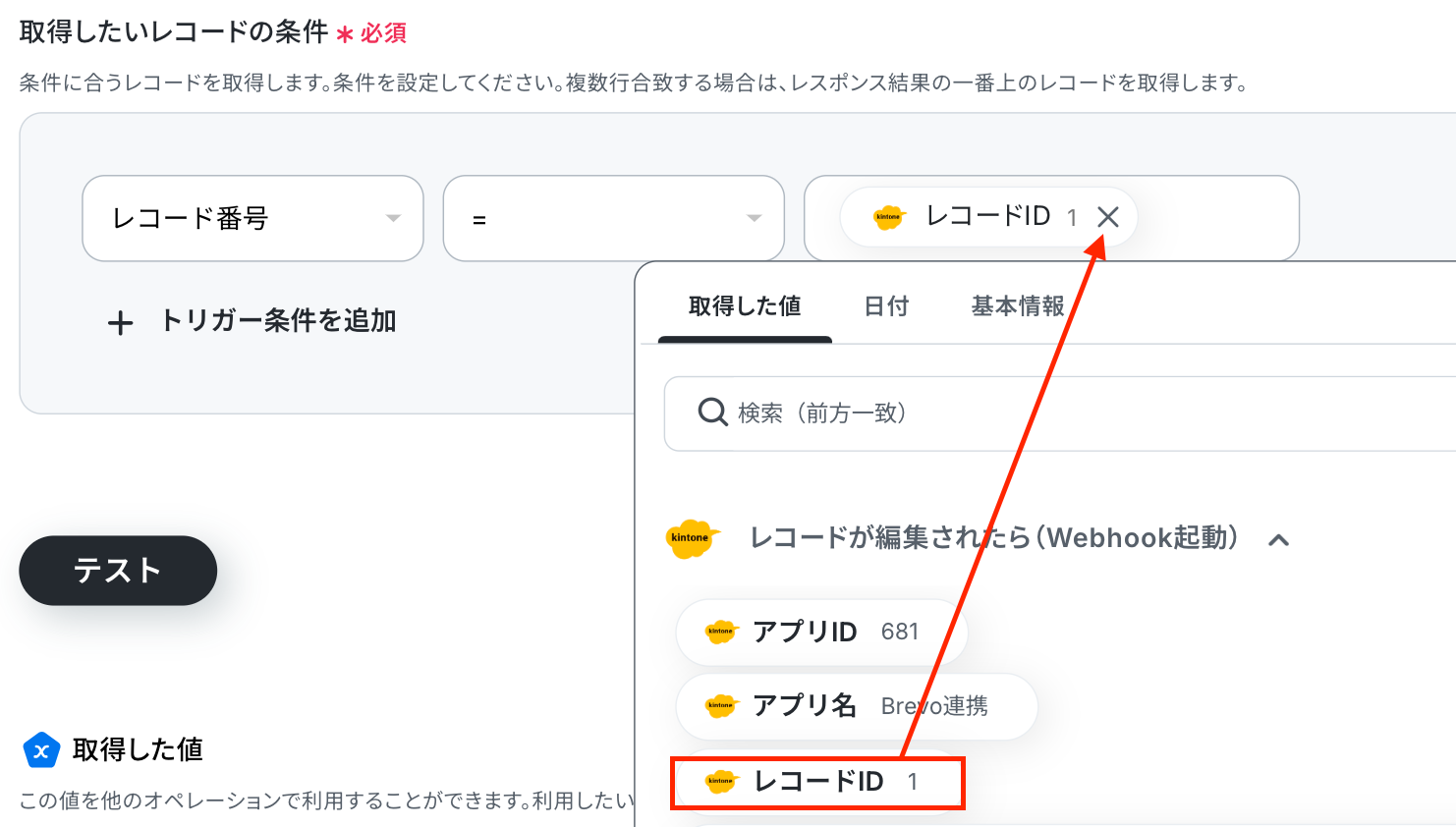The image size is (1456, 827).
Task: Click the blue 取得した値 hexagon icon
Action: [41, 751]
